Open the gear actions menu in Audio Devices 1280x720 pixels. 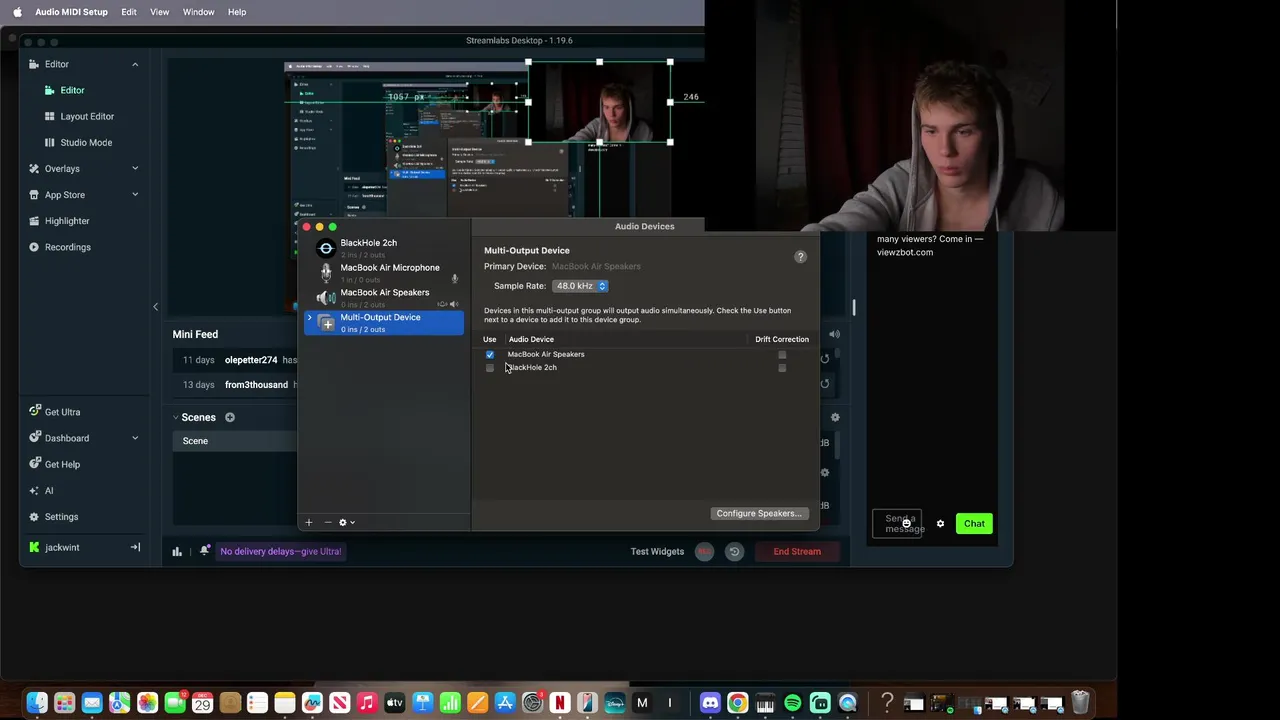click(x=346, y=522)
